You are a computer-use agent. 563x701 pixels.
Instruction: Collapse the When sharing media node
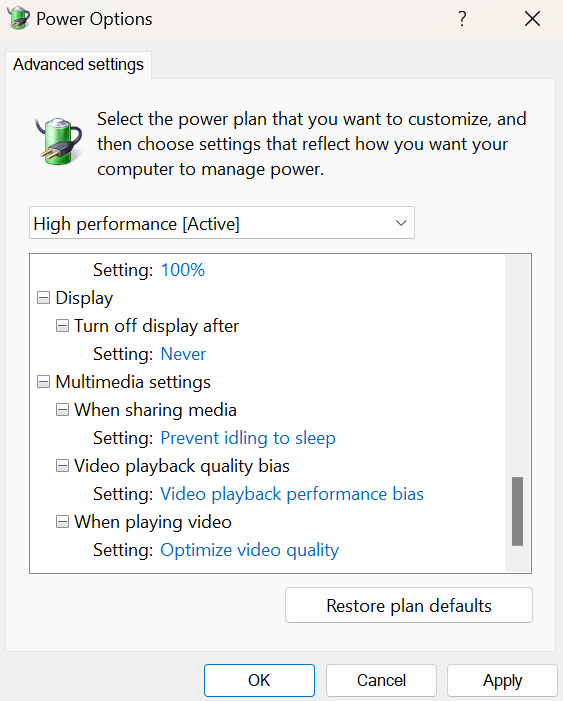point(62,410)
